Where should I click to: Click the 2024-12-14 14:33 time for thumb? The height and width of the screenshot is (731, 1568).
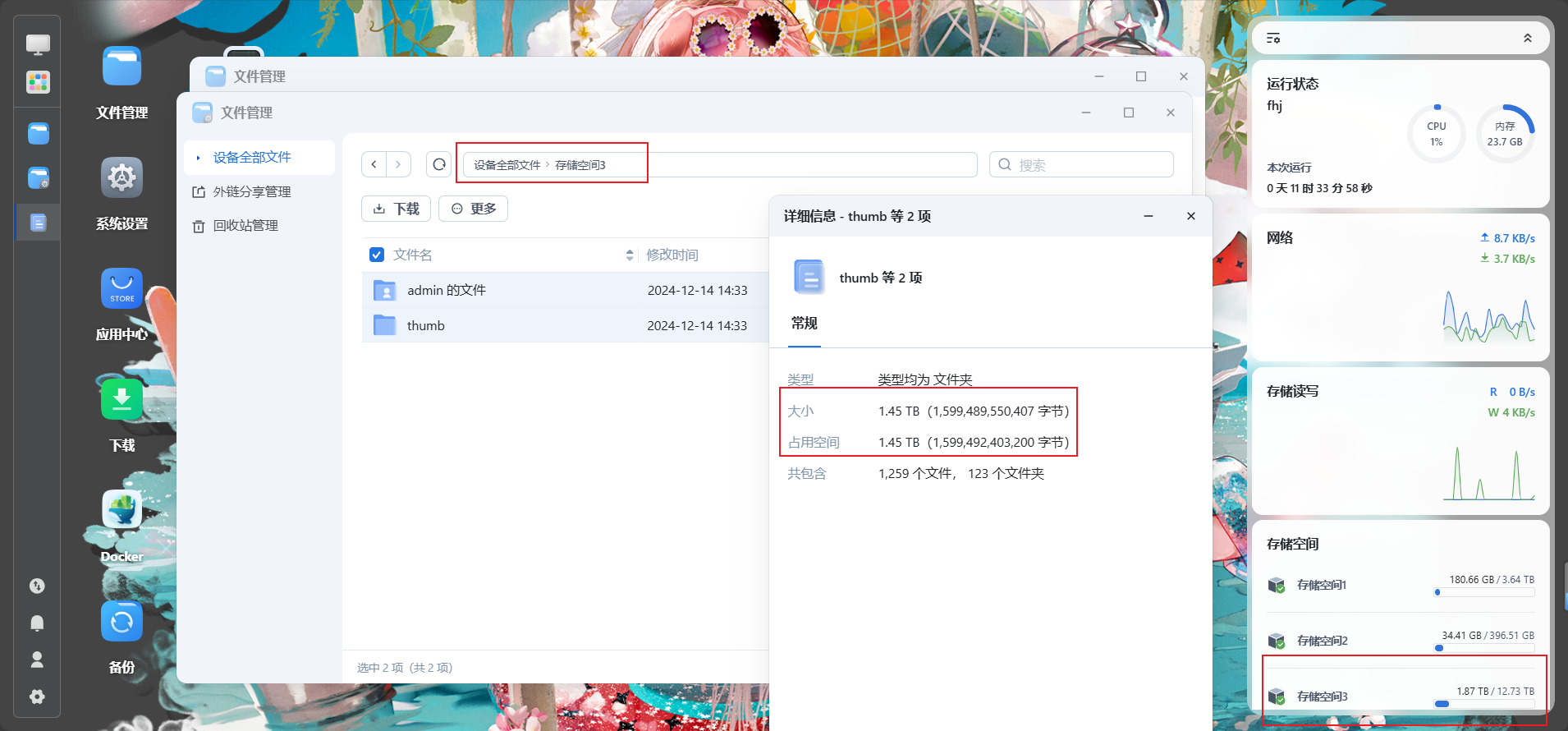(x=697, y=325)
